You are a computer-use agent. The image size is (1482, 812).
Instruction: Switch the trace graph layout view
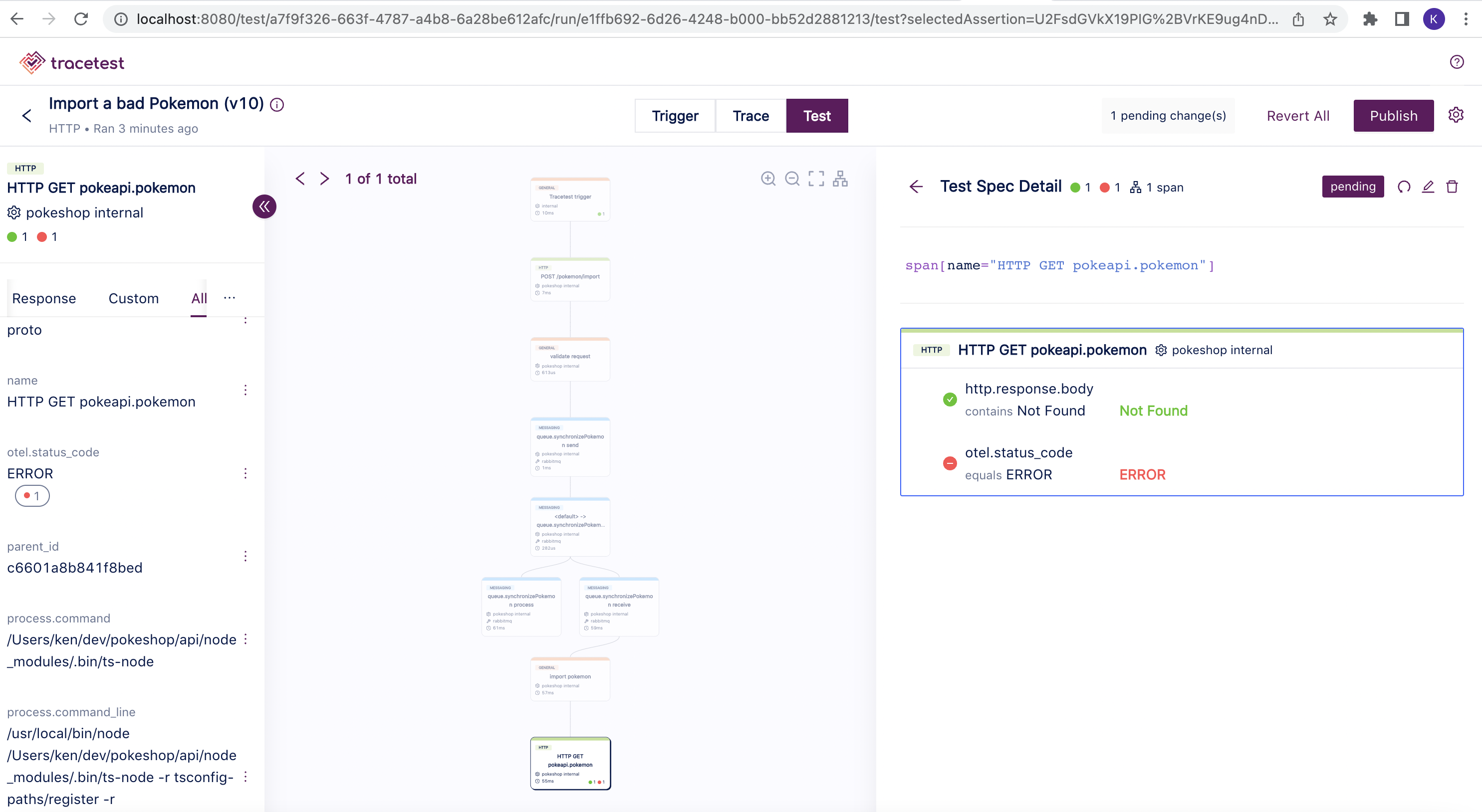tap(840, 178)
